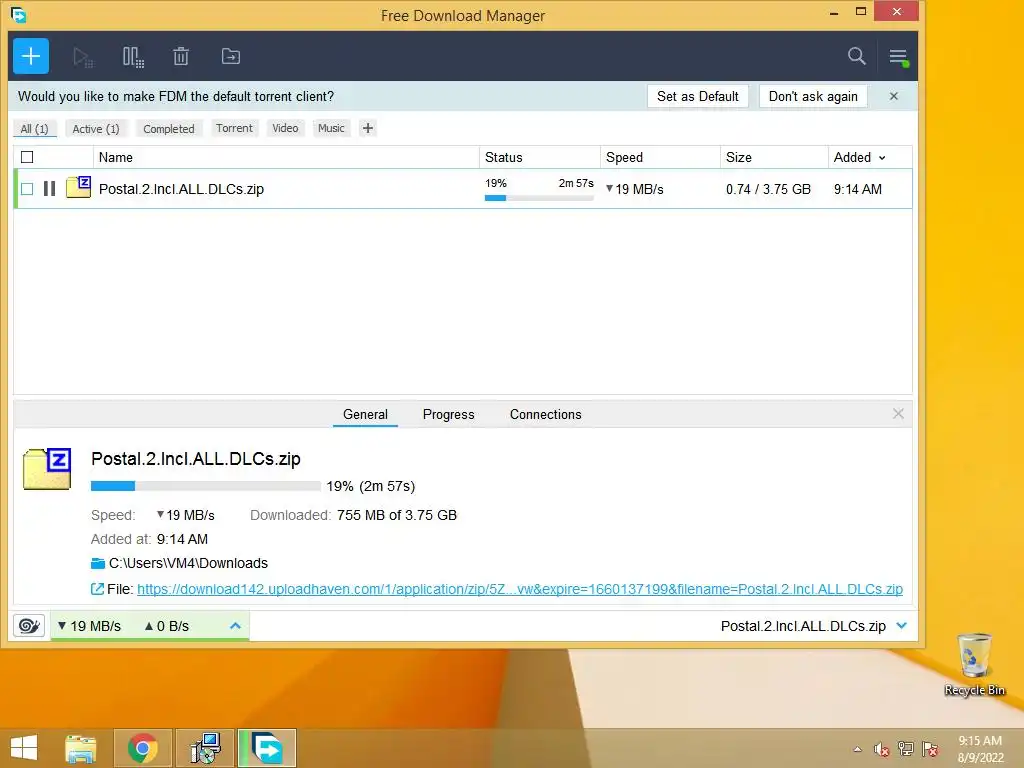Open Windows Start button
Screen dimensions: 1024x768
pyautogui.click(x=24, y=748)
